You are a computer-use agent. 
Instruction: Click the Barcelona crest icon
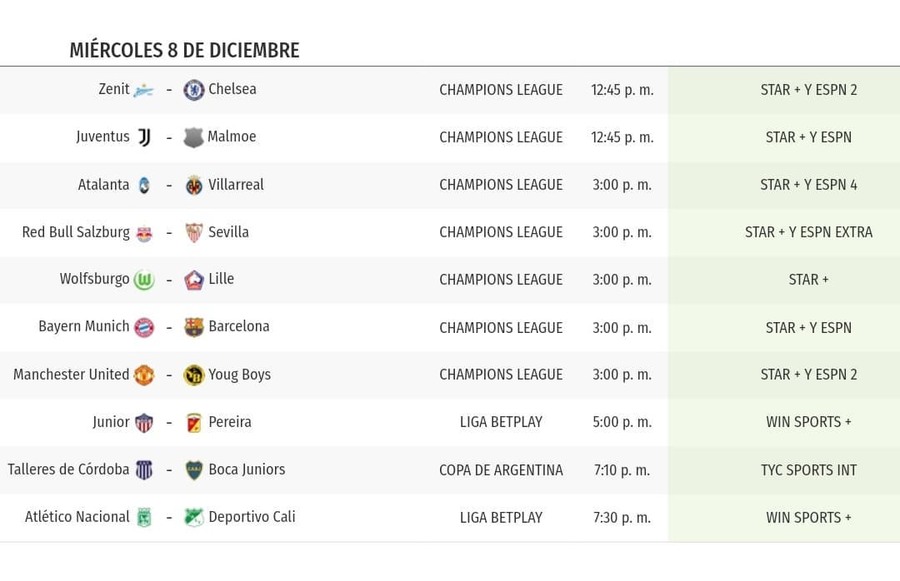click(194, 327)
